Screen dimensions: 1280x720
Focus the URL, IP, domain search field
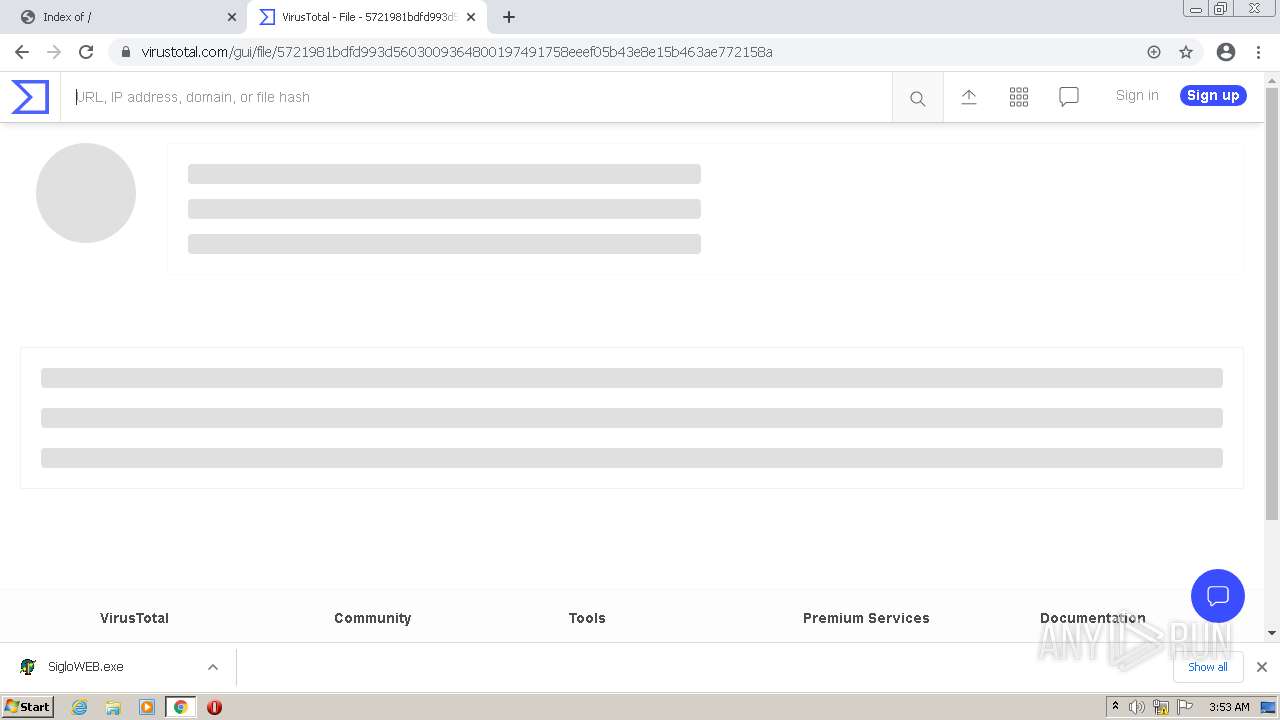point(476,97)
